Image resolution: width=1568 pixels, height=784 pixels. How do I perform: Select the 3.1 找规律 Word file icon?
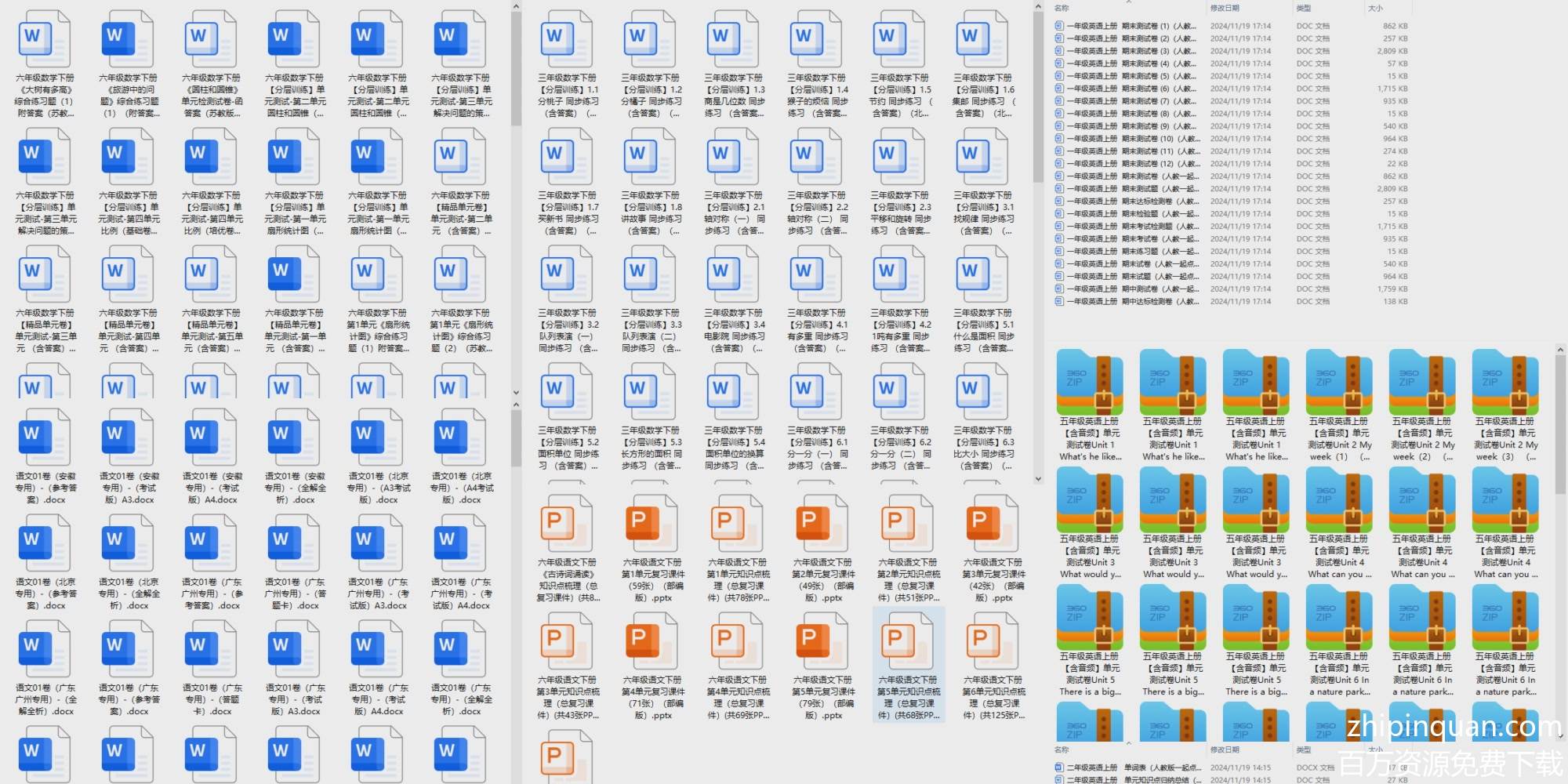982,156
